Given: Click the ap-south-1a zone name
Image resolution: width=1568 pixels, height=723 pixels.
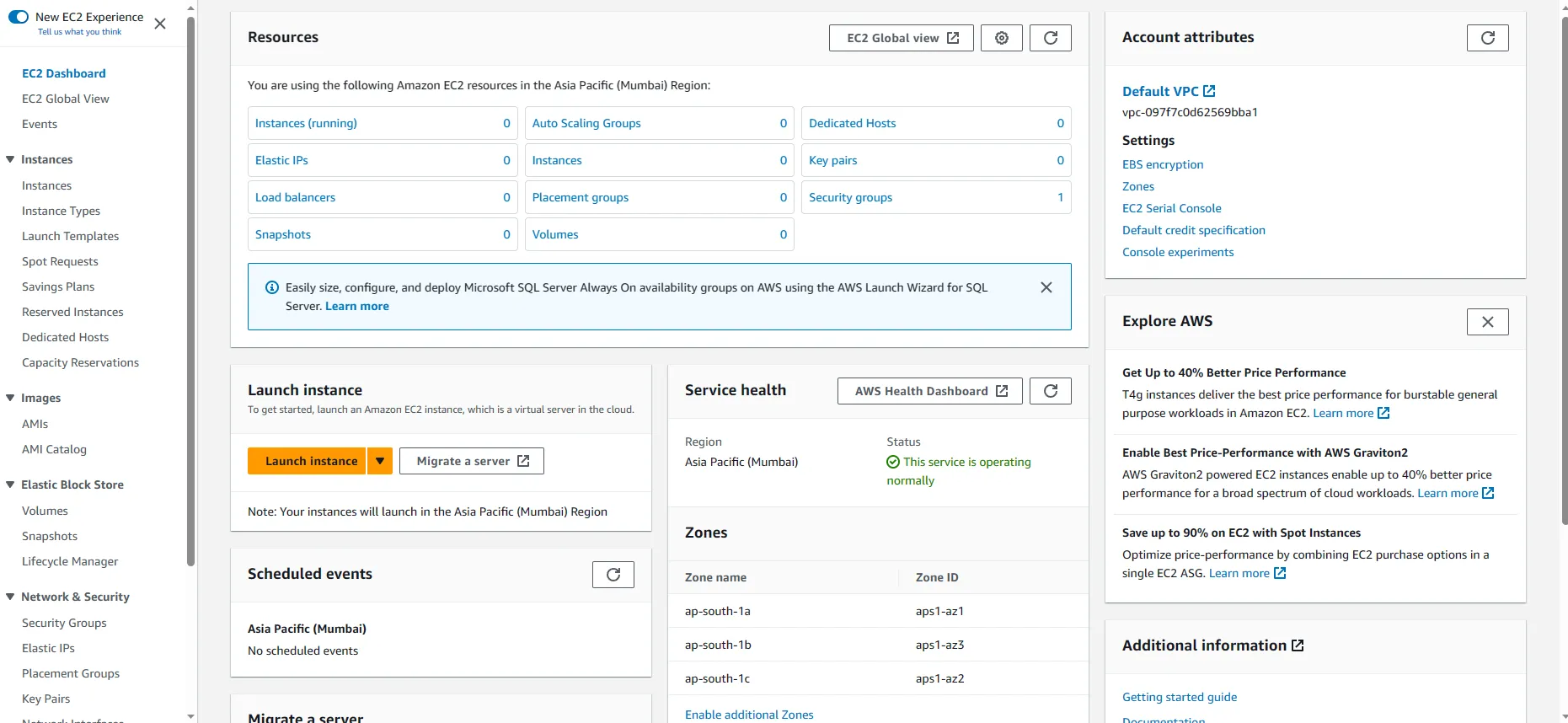Looking at the screenshot, I should tap(717, 611).
